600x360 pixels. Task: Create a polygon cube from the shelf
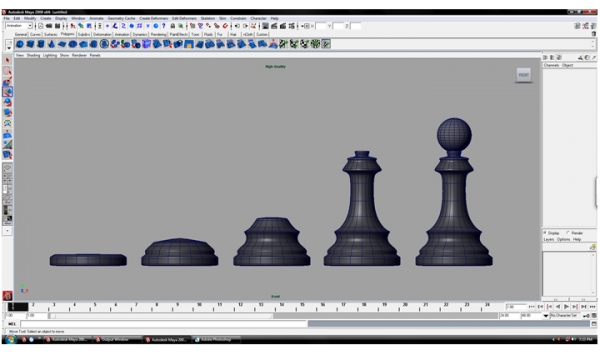(30, 44)
